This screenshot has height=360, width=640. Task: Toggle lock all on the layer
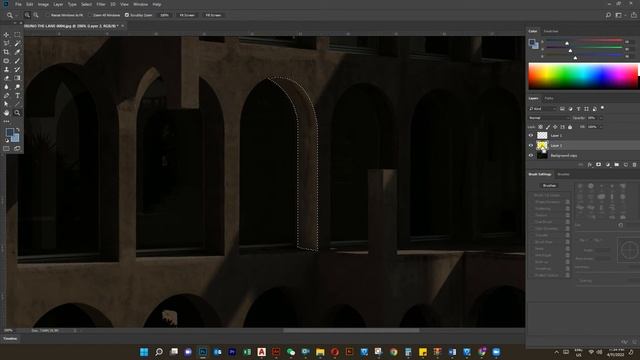tap(570, 127)
